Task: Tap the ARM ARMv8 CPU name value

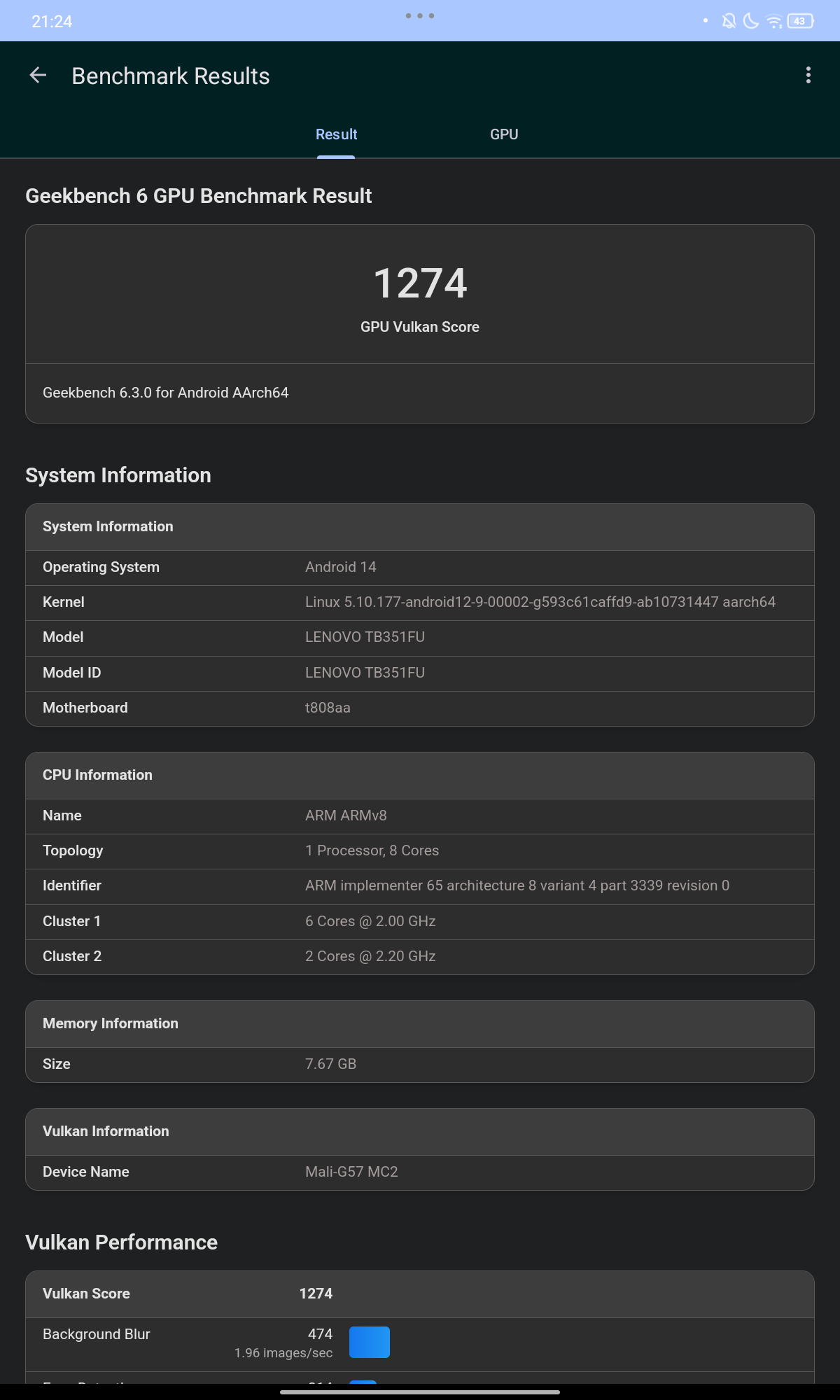Action: tap(346, 815)
